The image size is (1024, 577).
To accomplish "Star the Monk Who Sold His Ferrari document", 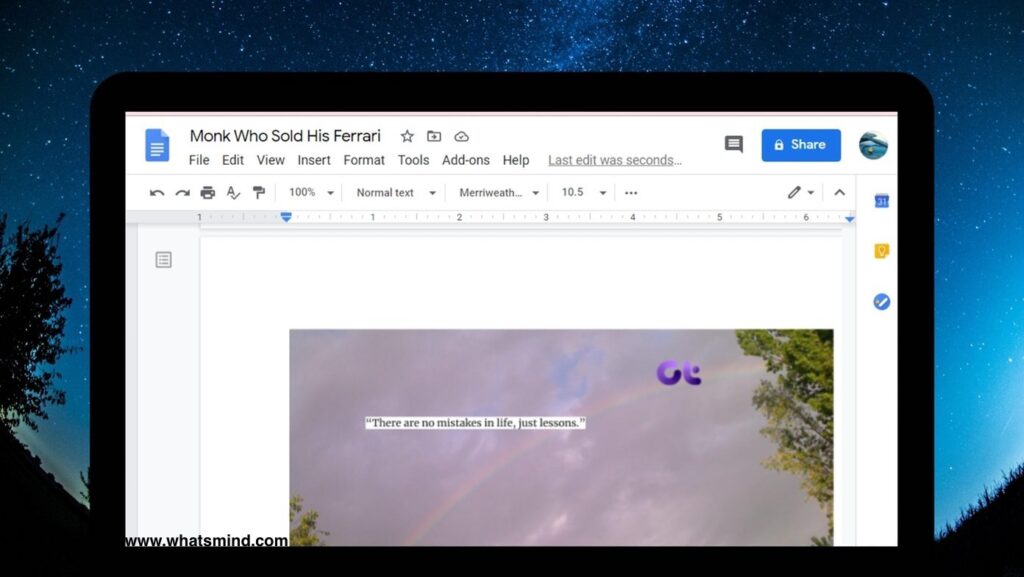I will point(407,136).
